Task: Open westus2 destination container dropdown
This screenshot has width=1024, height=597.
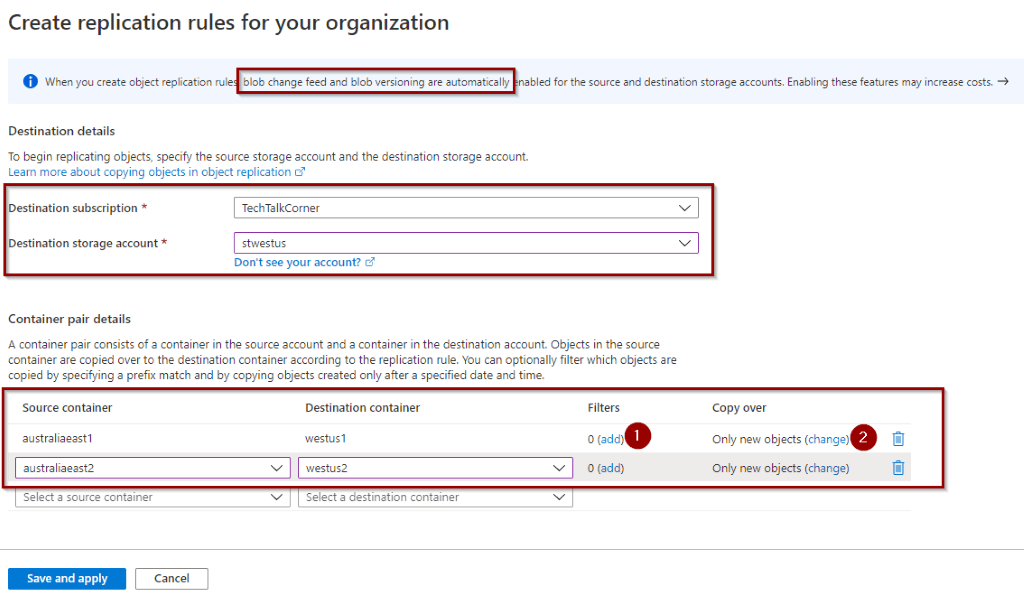Action: tap(436, 468)
